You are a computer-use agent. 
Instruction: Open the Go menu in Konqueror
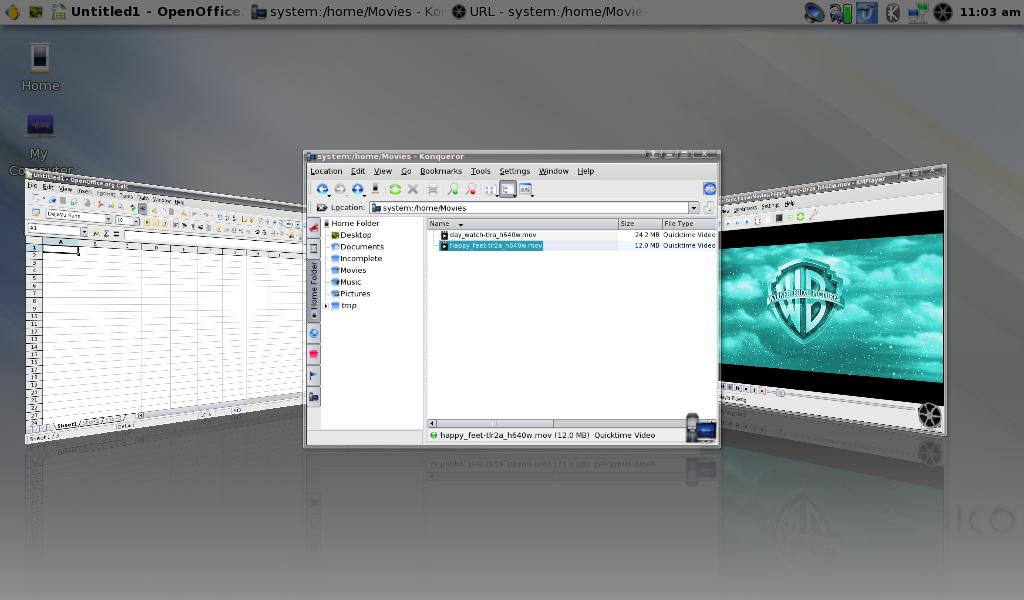pos(406,171)
